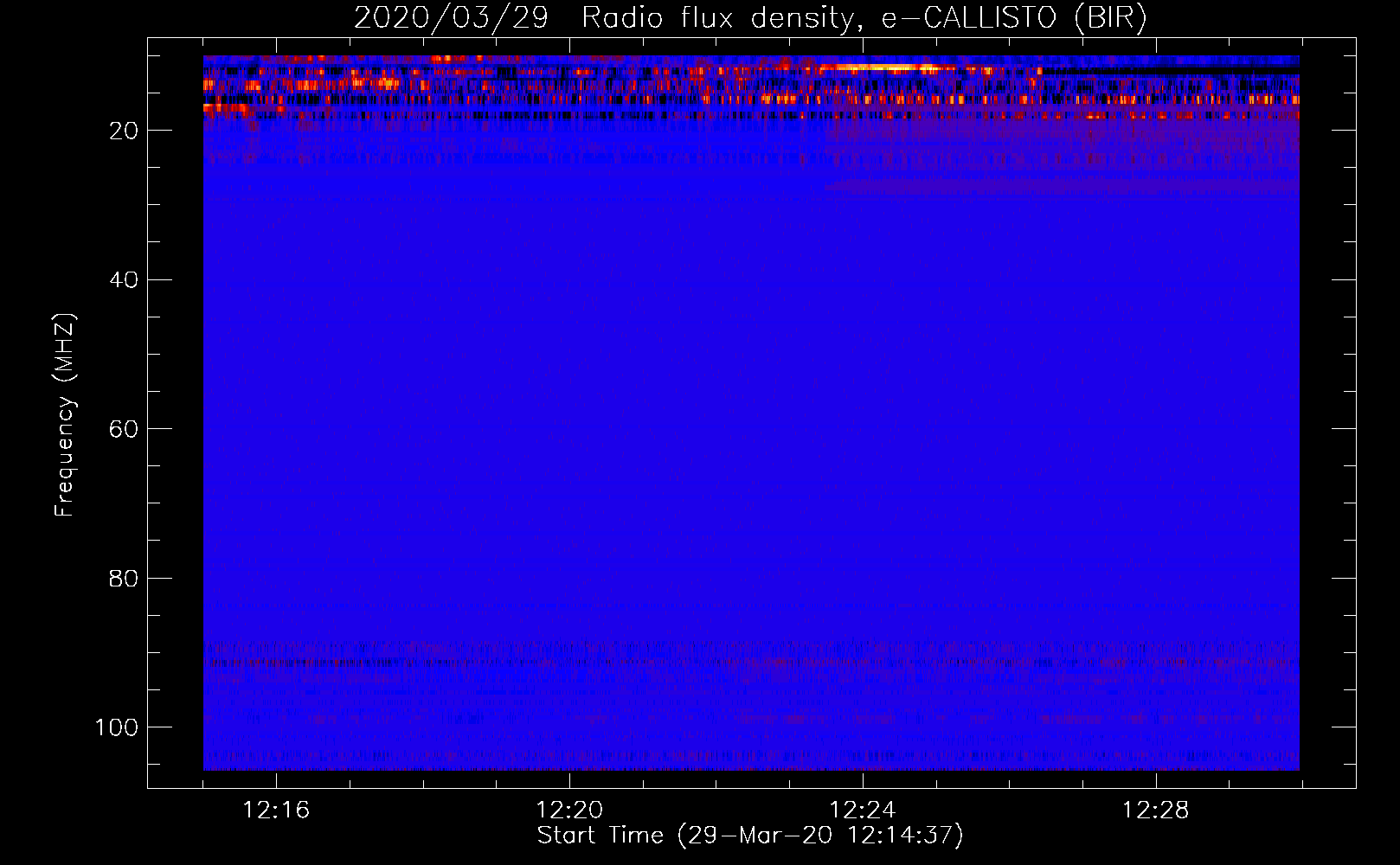Click the plot title "Radio flux density, e-CALLISTO (BIR)"
Image resolution: width=1400 pixels, height=865 pixels.
(x=864, y=18)
